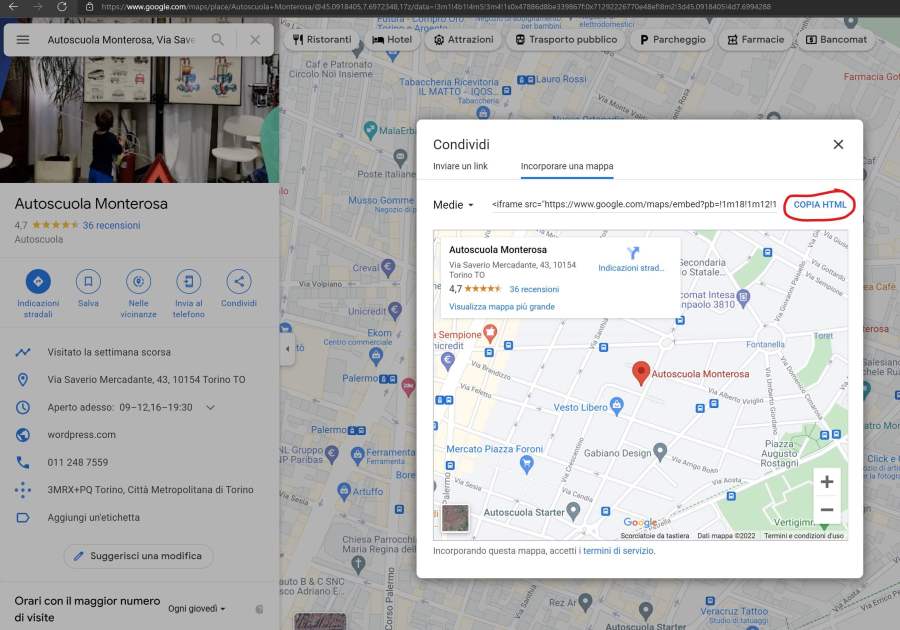Select the Incorporare una mappa tab
The image size is (900, 630).
tap(567, 166)
